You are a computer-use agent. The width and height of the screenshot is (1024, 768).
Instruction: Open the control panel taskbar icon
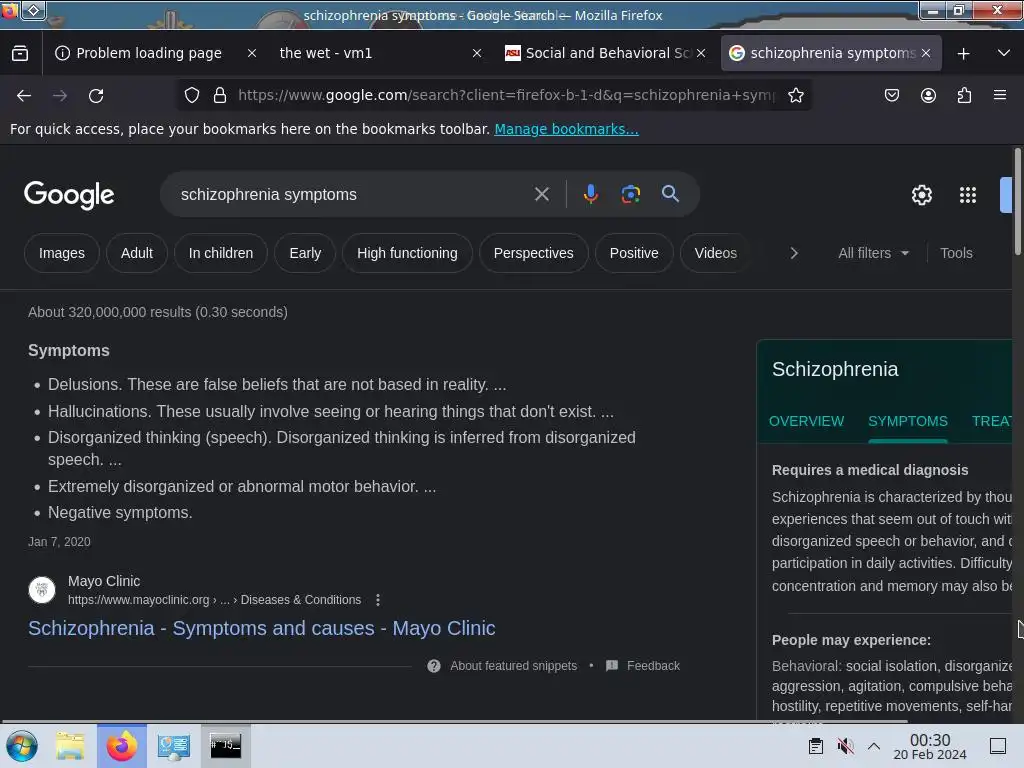pos(174,746)
